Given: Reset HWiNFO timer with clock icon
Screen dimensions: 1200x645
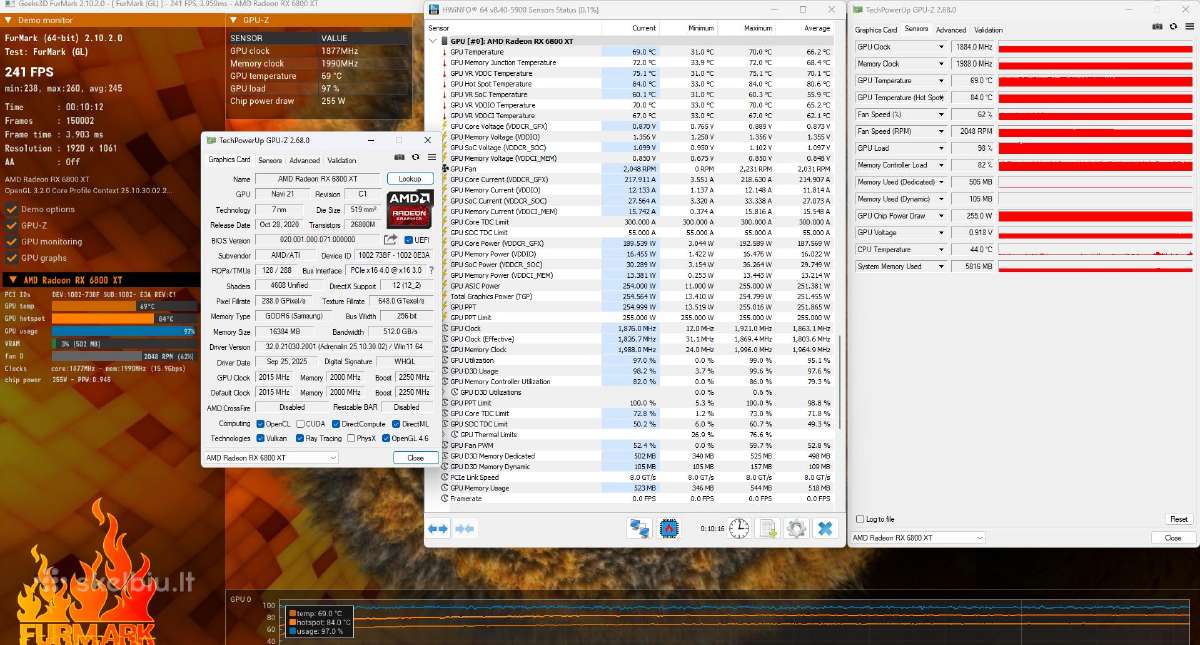Looking at the screenshot, I should point(739,528).
